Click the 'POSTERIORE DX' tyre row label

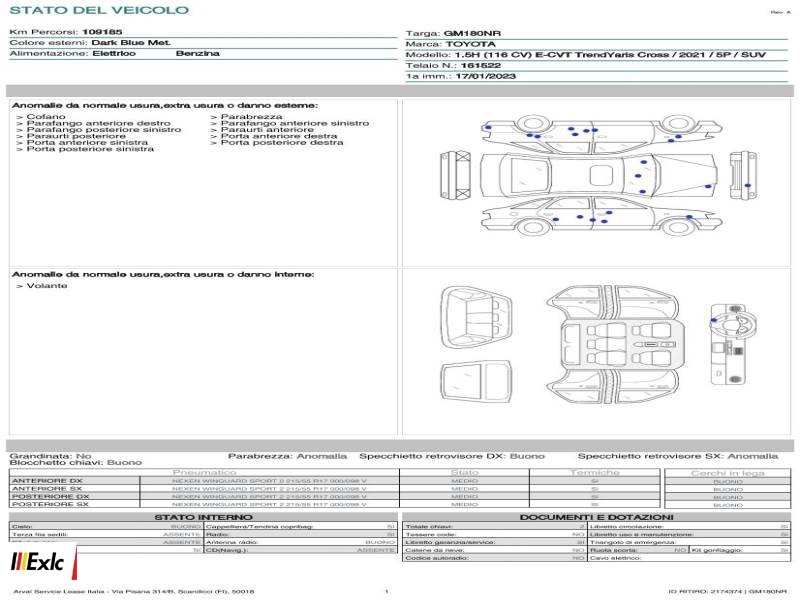(51, 496)
